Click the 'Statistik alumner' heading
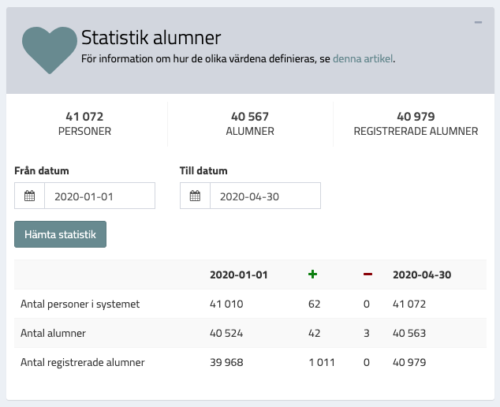Screen dimensions: 500x407 [151, 37]
